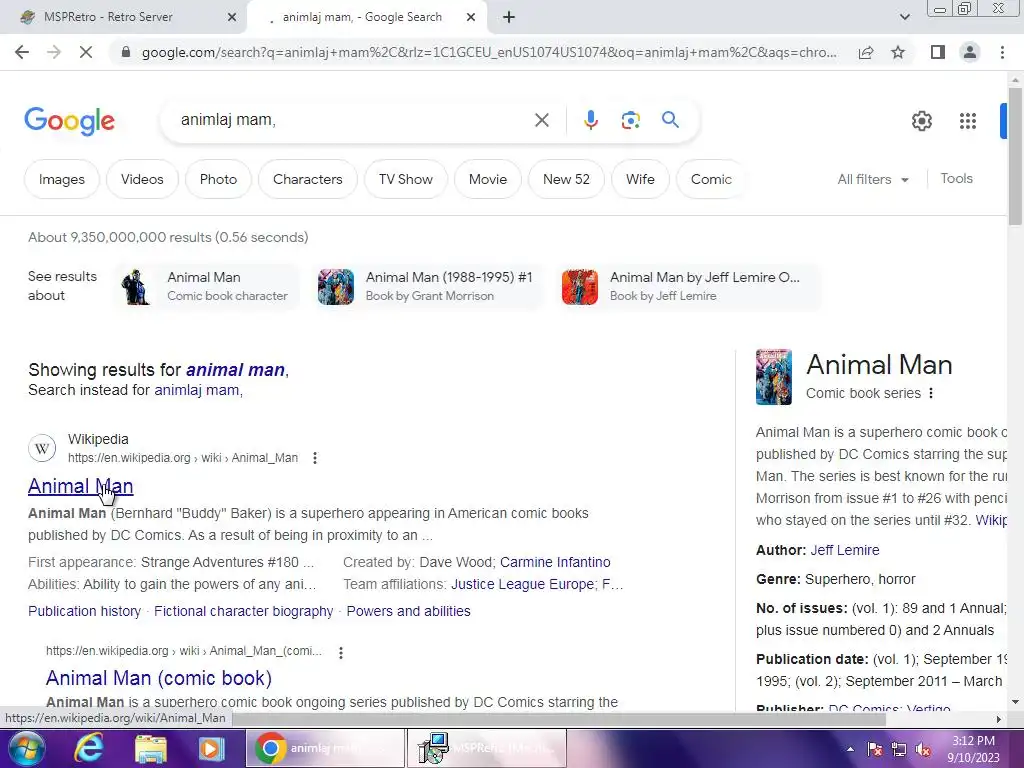
Task: Open author Jeff Lemire link
Action: tap(845, 550)
